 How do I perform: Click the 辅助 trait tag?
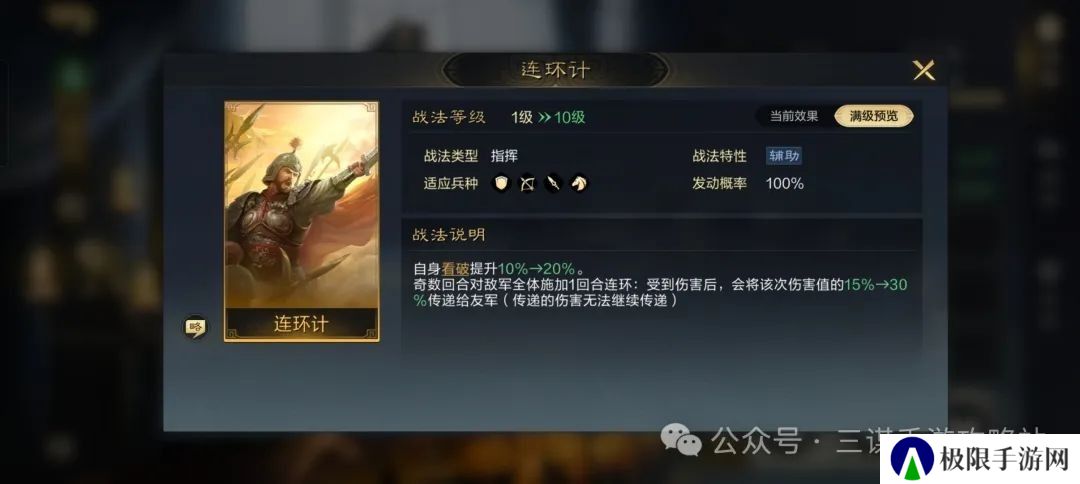(x=784, y=156)
